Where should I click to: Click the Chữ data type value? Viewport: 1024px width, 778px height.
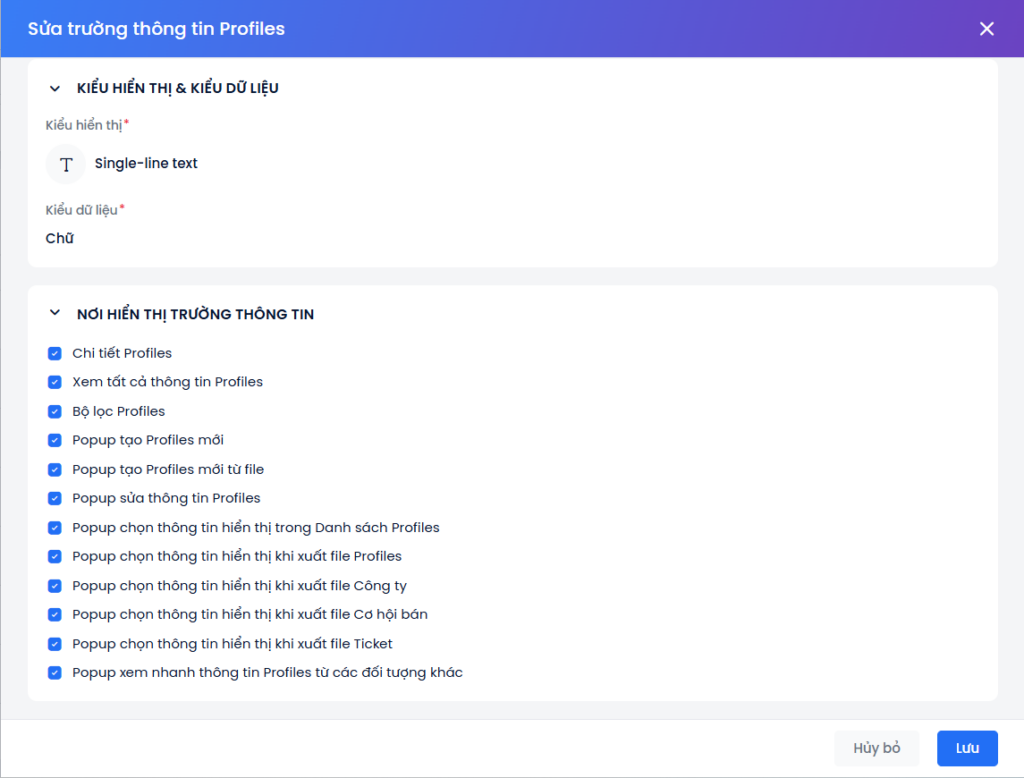[x=60, y=238]
